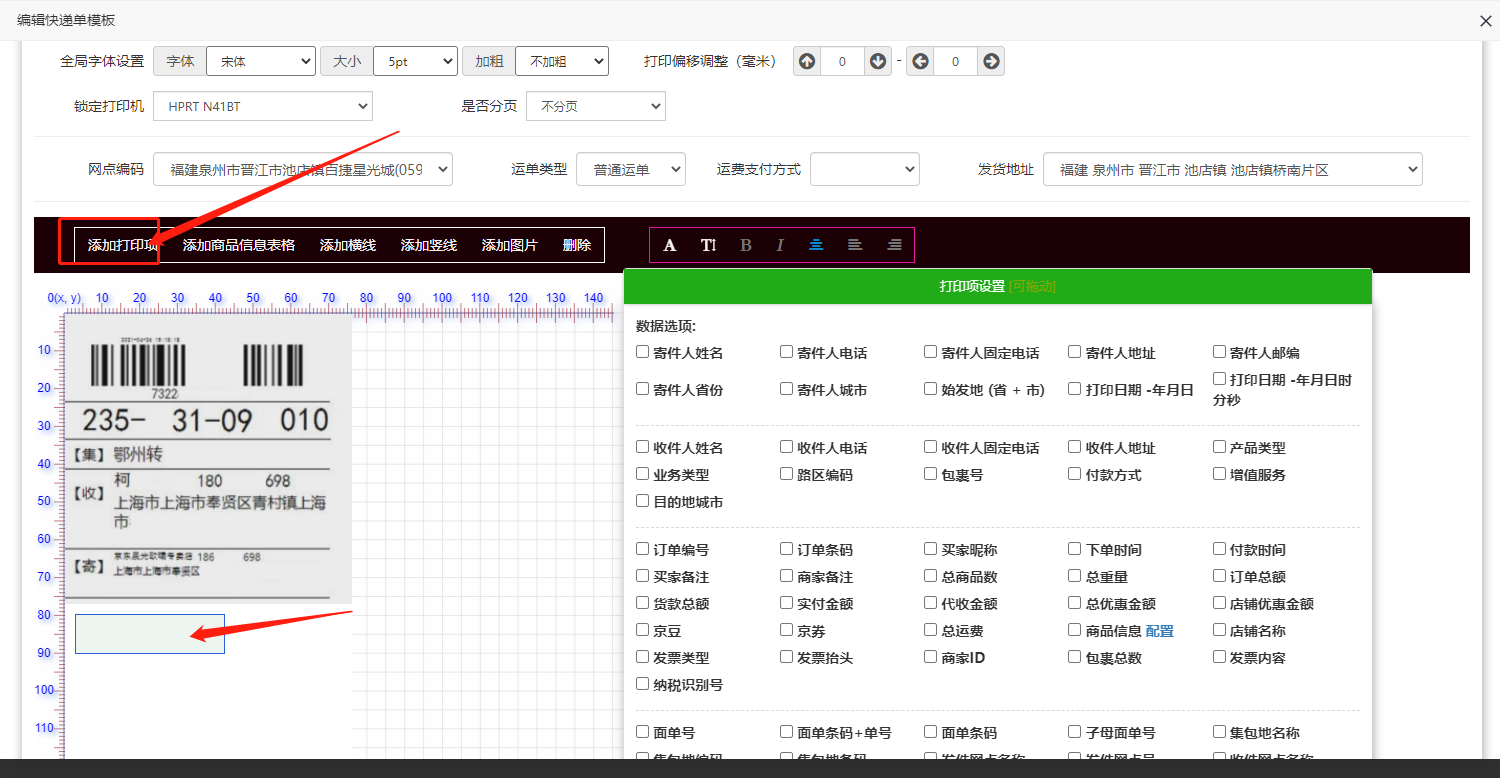Screen dimensions: 1500x778
Task: Click the 配置 link beside 商品信息
Action: tap(1159, 631)
